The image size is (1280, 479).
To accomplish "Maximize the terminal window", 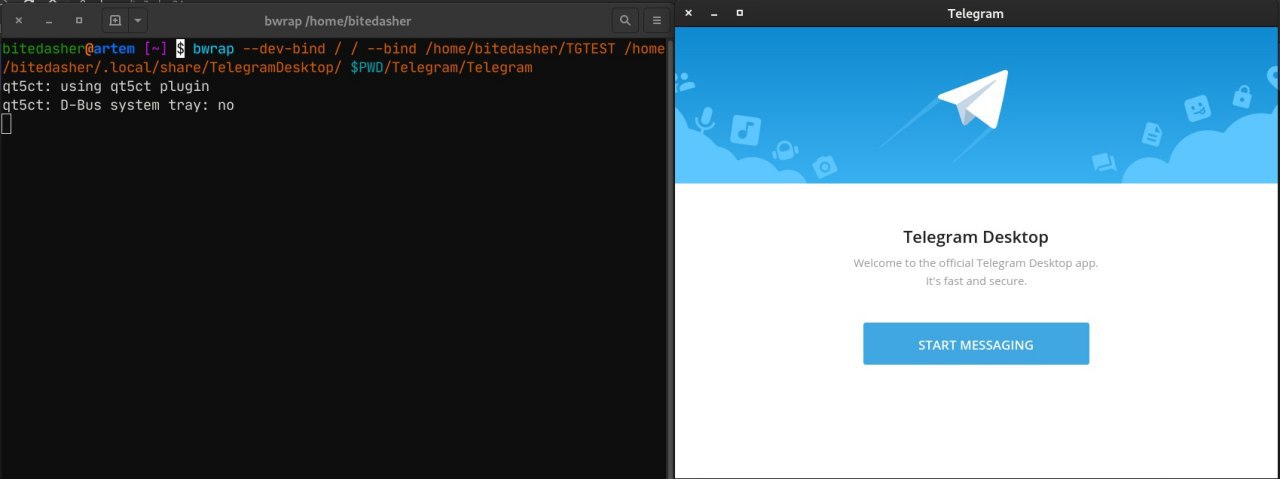I will 79,20.
